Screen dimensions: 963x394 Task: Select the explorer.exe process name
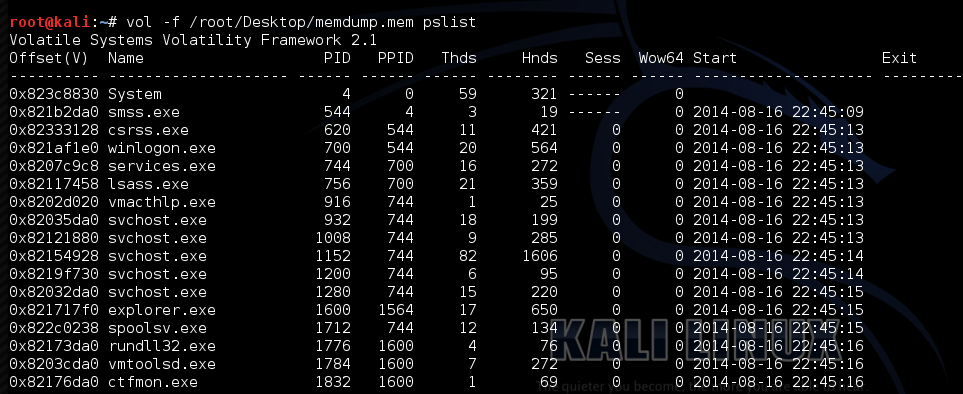[x=162, y=310]
